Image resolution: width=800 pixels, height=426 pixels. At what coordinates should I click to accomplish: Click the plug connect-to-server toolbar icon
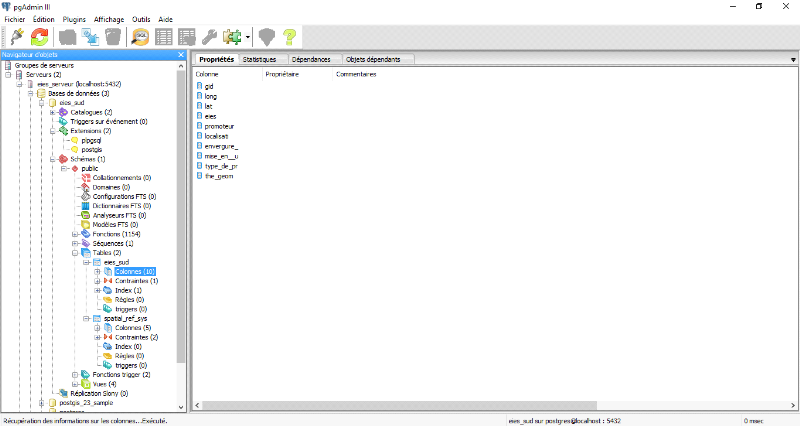click(x=17, y=37)
